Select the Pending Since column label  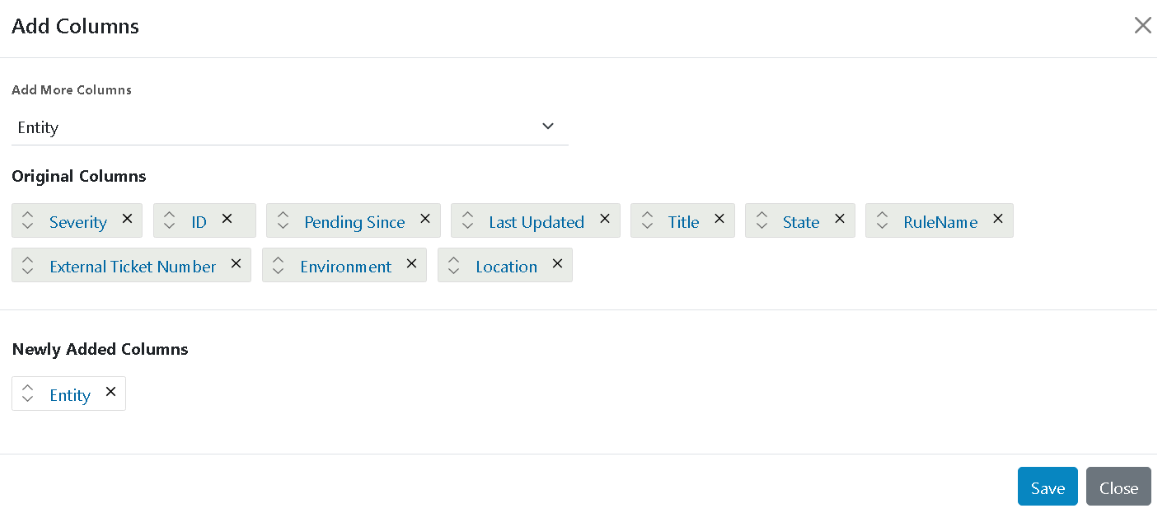tap(354, 222)
